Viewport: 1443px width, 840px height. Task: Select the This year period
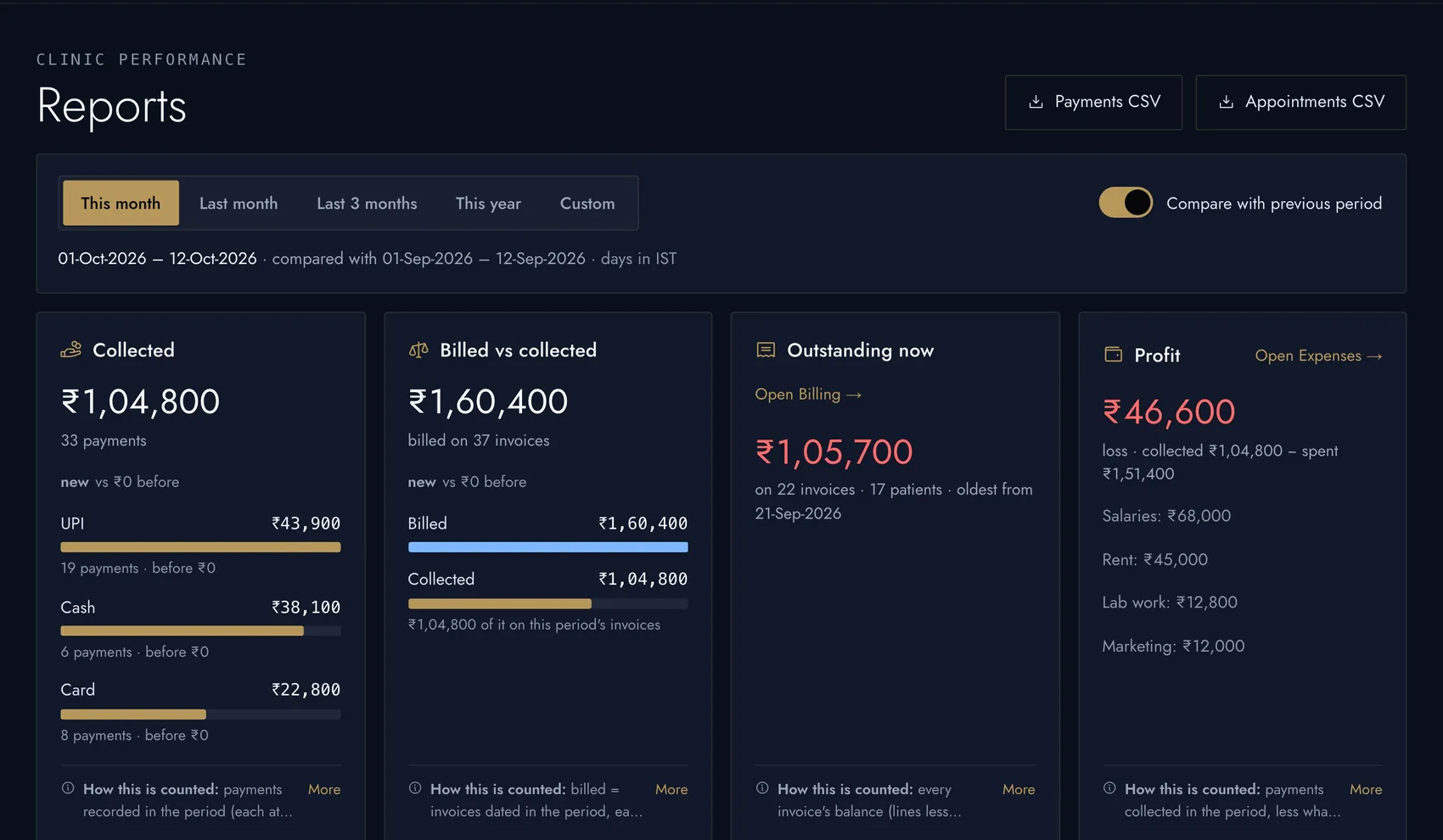pyautogui.click(x=488, y=203)
